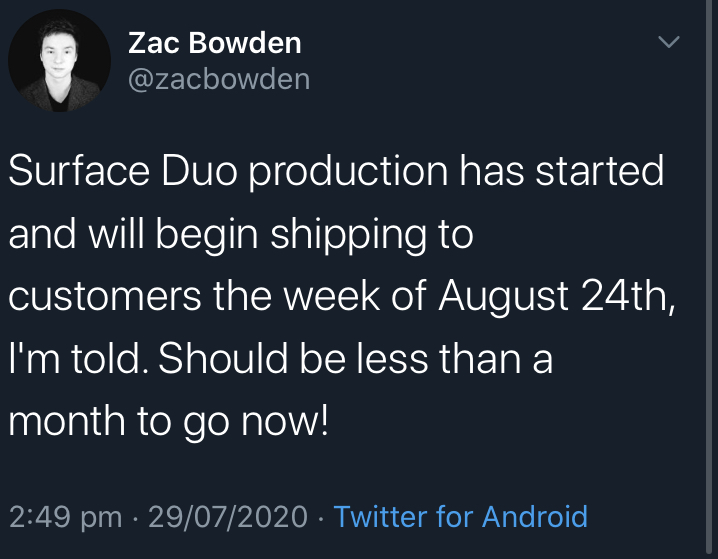
Task: Click the word "customers" in the tweet
Action: coord(105,296)
